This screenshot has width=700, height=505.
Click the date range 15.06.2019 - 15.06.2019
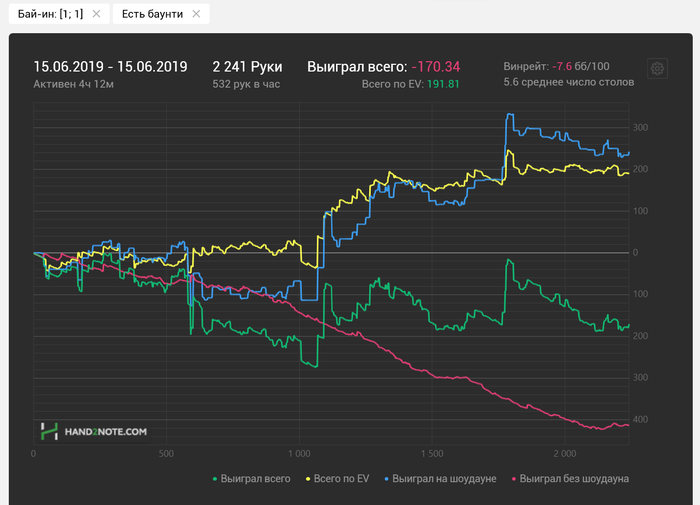click(x=110, y=67)
